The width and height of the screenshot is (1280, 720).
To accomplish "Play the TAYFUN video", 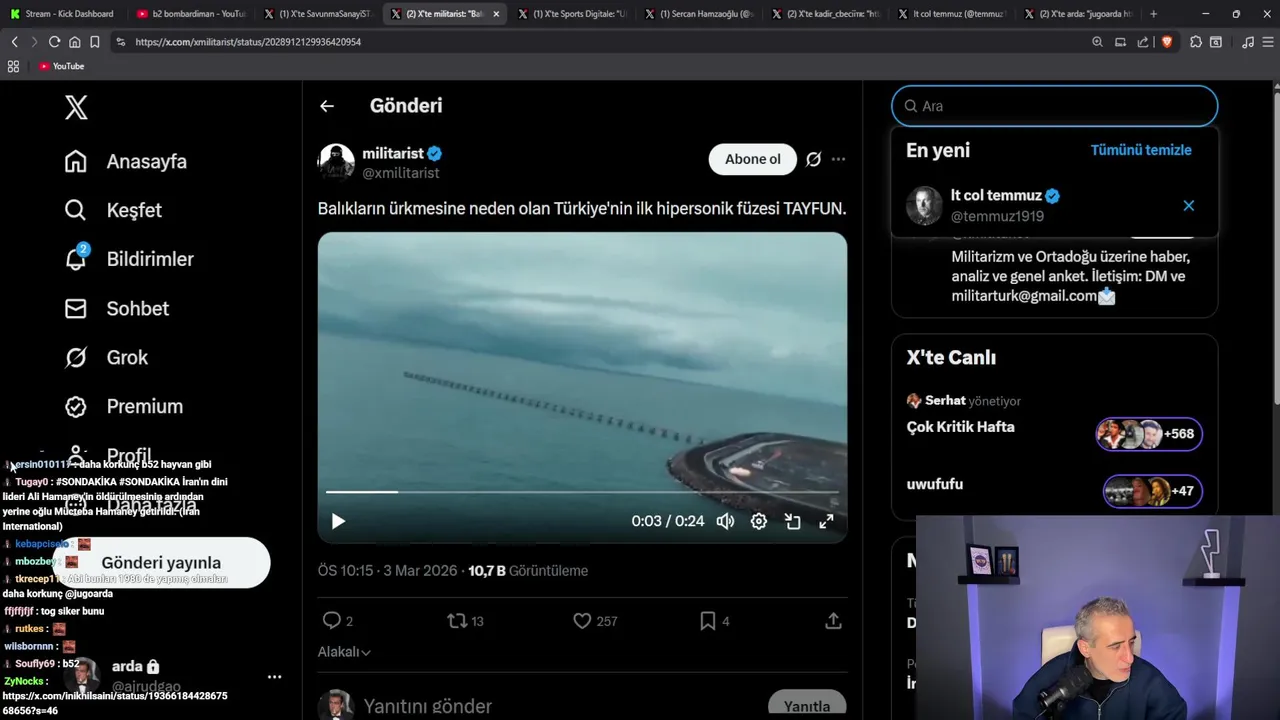I will [x=338, y=521].
